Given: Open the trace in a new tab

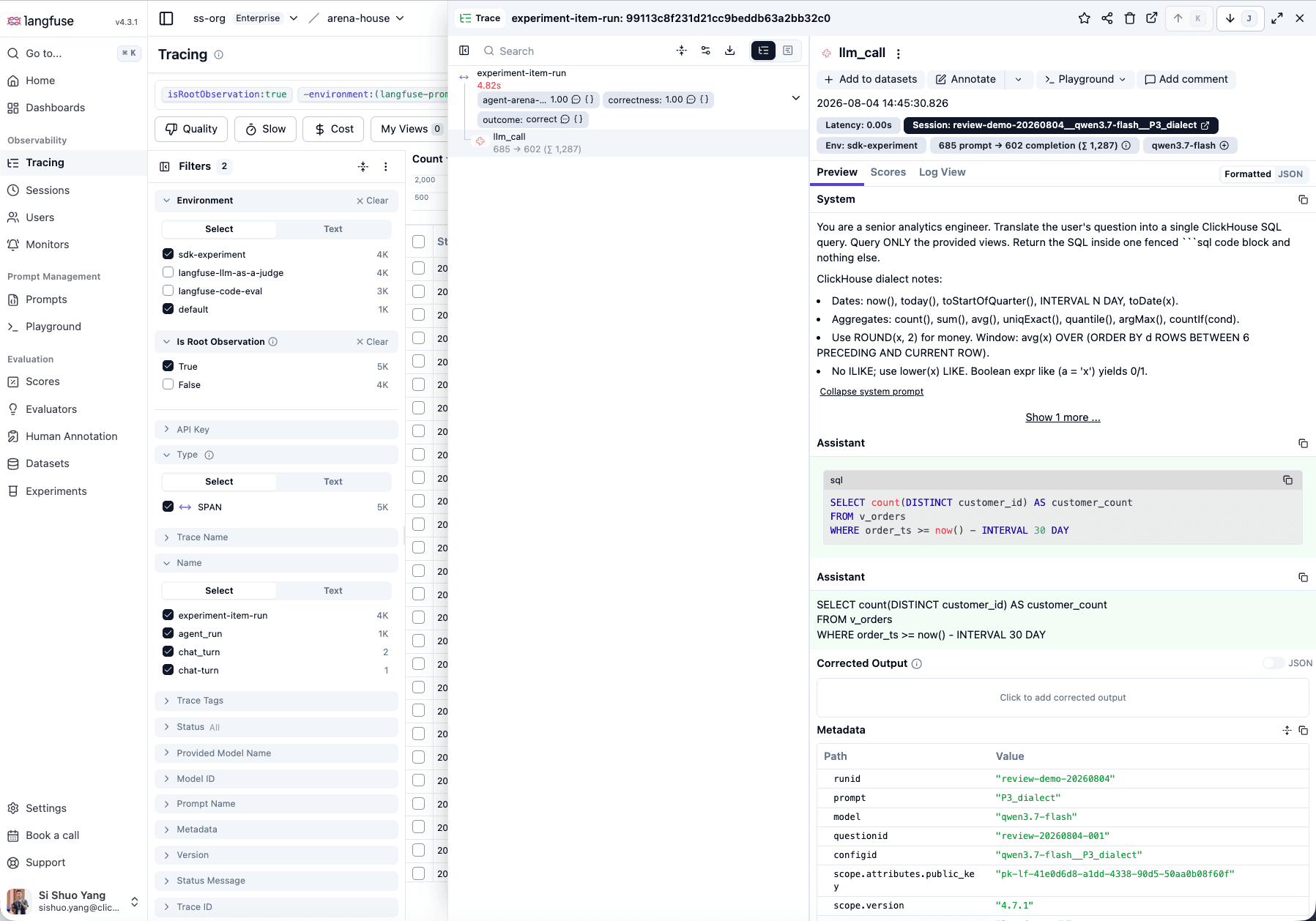Looking at the screenshot, I should [1152, 18].
